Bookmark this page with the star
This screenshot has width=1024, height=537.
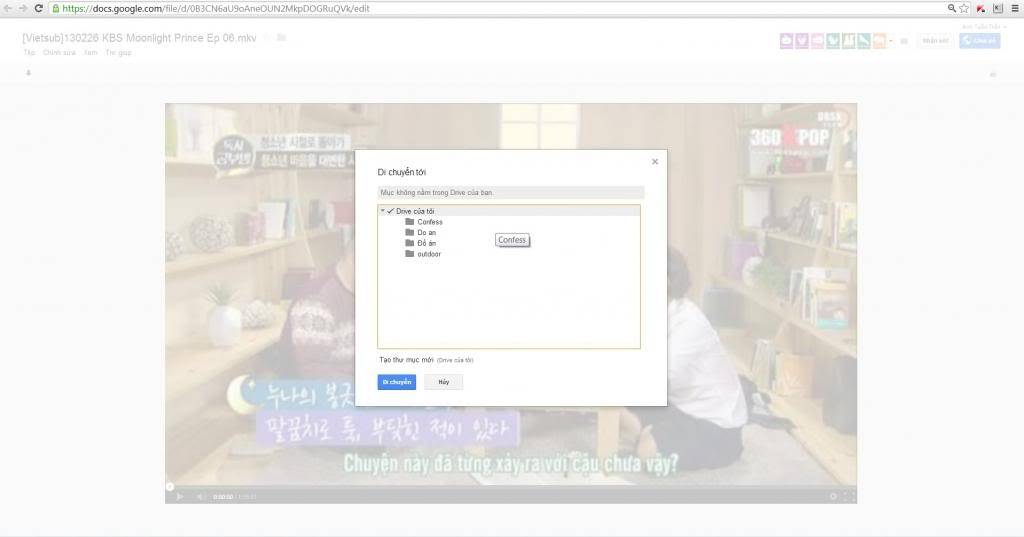(x=964, y=8)
